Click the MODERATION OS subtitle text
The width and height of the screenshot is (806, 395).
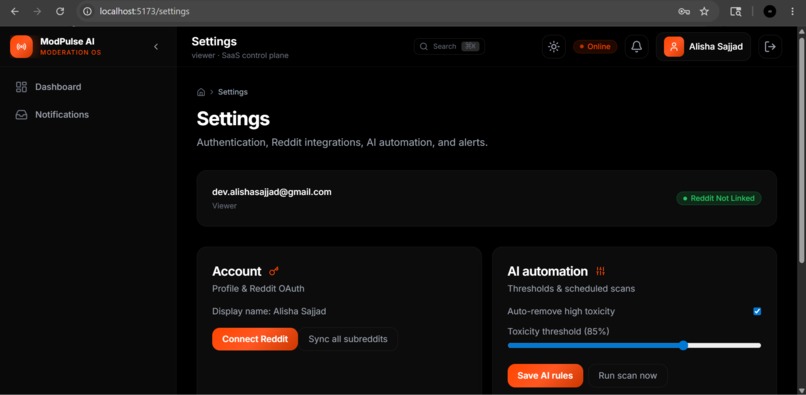[x=70, y=52]
